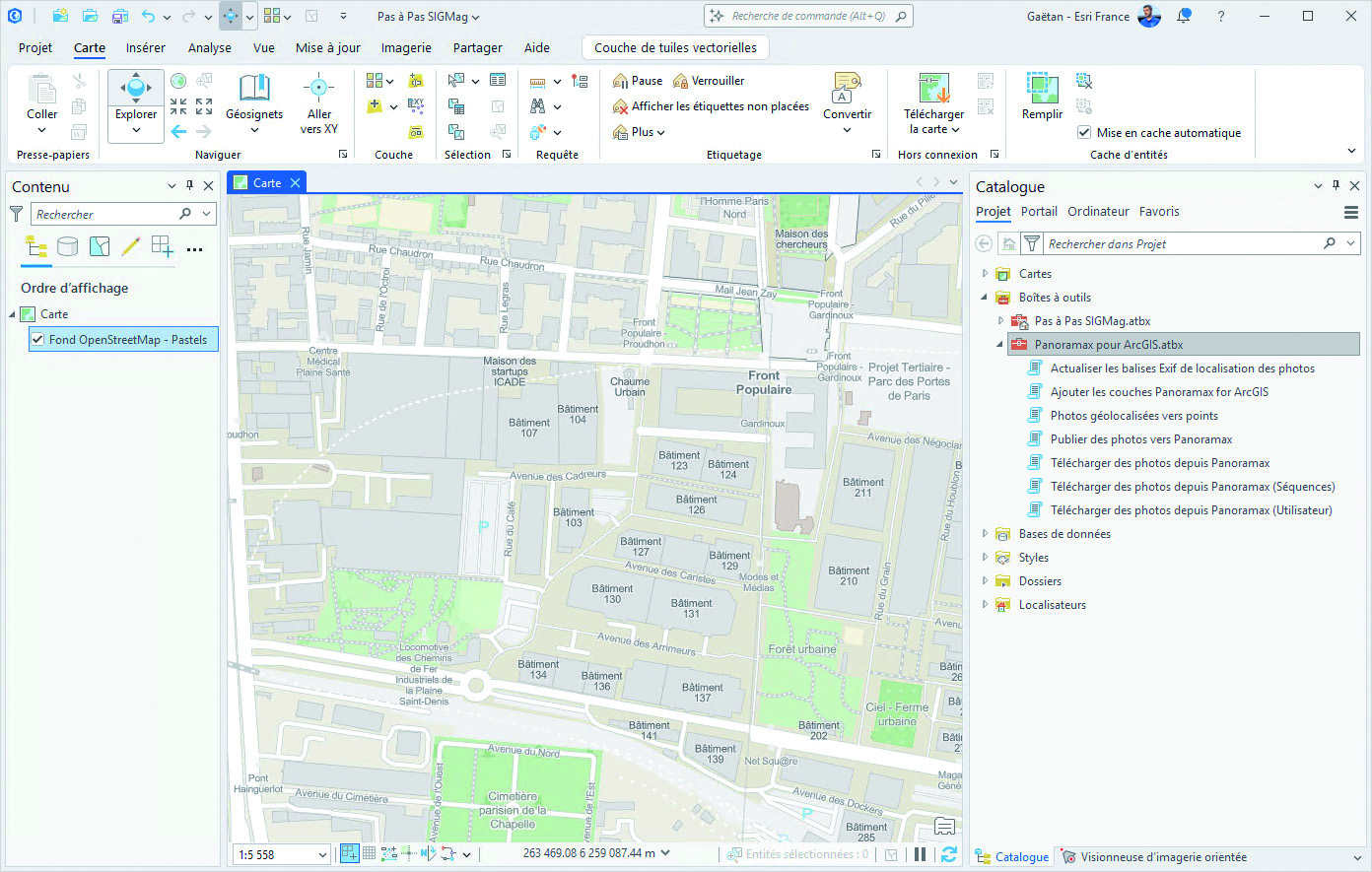
Task: Switch to the Insérer ribbon tab
Action: (146, 47)
